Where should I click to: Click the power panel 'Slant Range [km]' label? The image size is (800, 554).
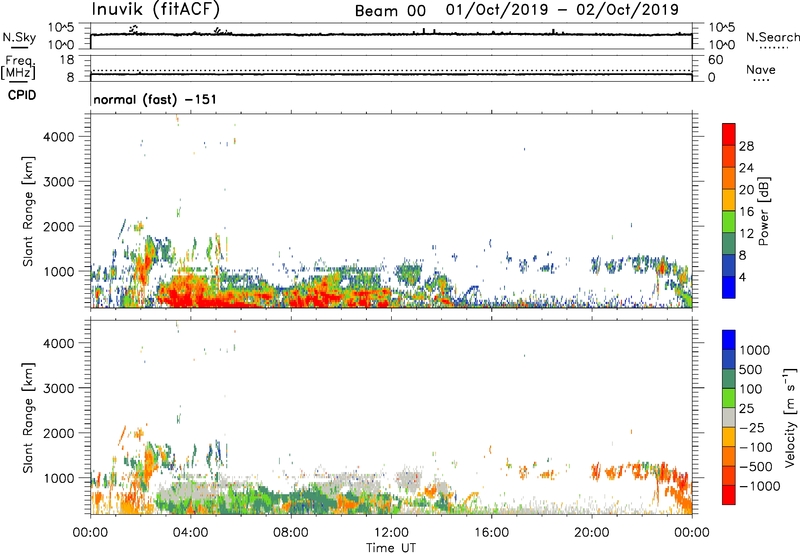(x=28, y=211)
